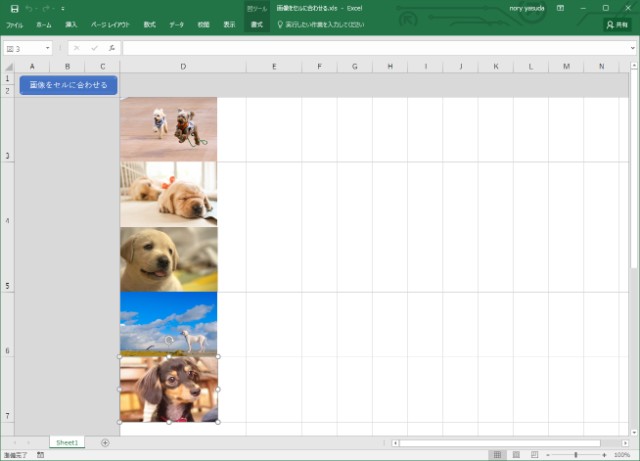Open the Name Box dropdown
This screenshot has width=640, height=461.
[x=47, y=48]
